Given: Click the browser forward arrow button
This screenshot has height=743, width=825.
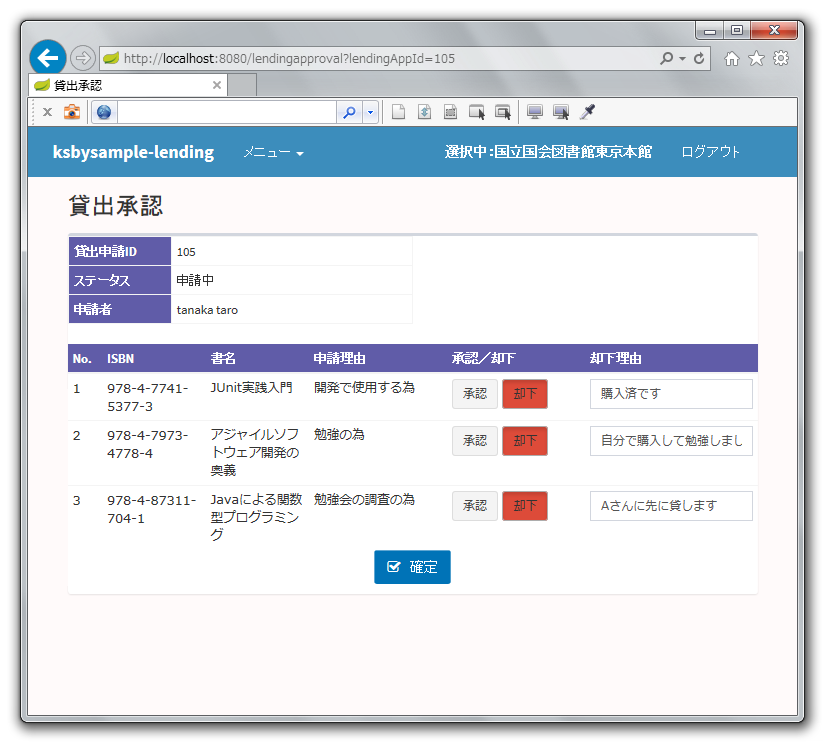Looking at the screenshot, I should click(x=83, y=58).
